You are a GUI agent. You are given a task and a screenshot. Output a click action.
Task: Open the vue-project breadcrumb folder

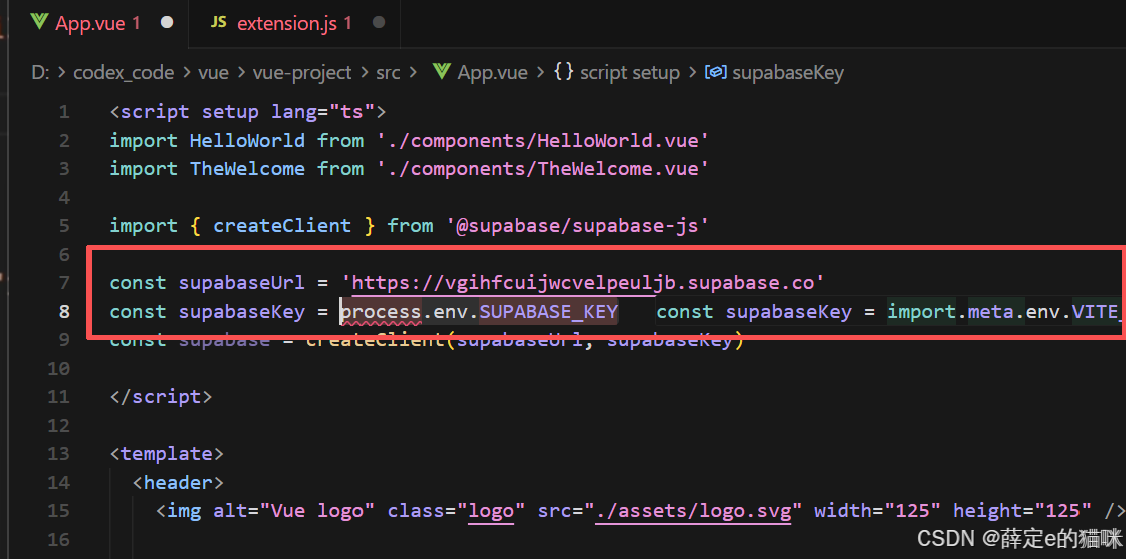(302, 73)
